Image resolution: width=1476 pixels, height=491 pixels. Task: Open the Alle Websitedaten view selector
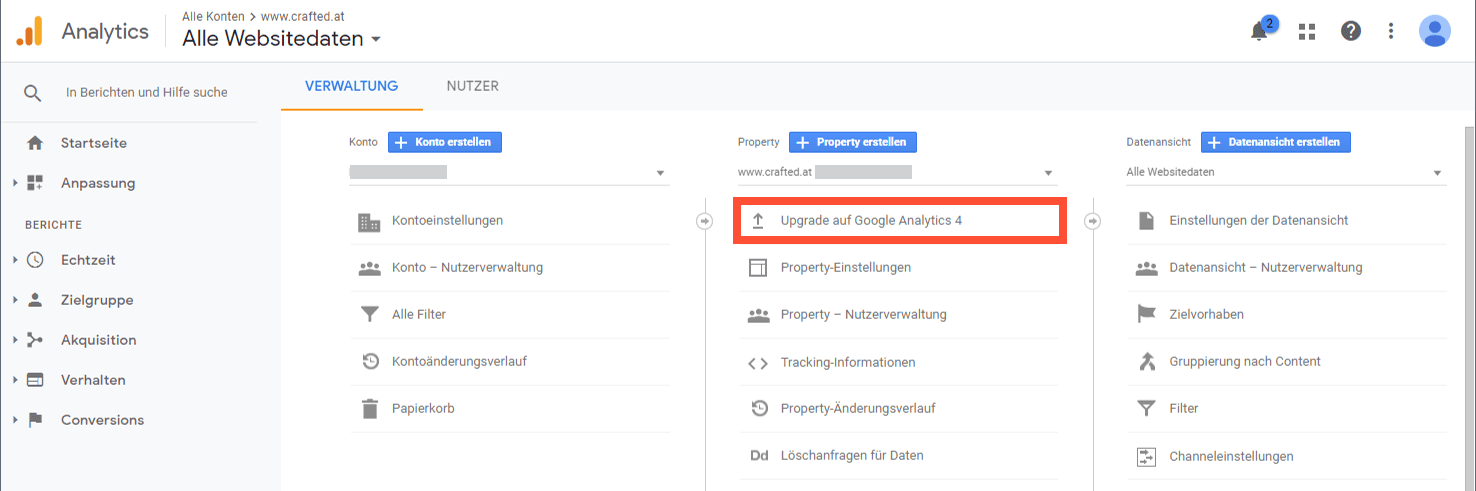(x=281, y=39)
